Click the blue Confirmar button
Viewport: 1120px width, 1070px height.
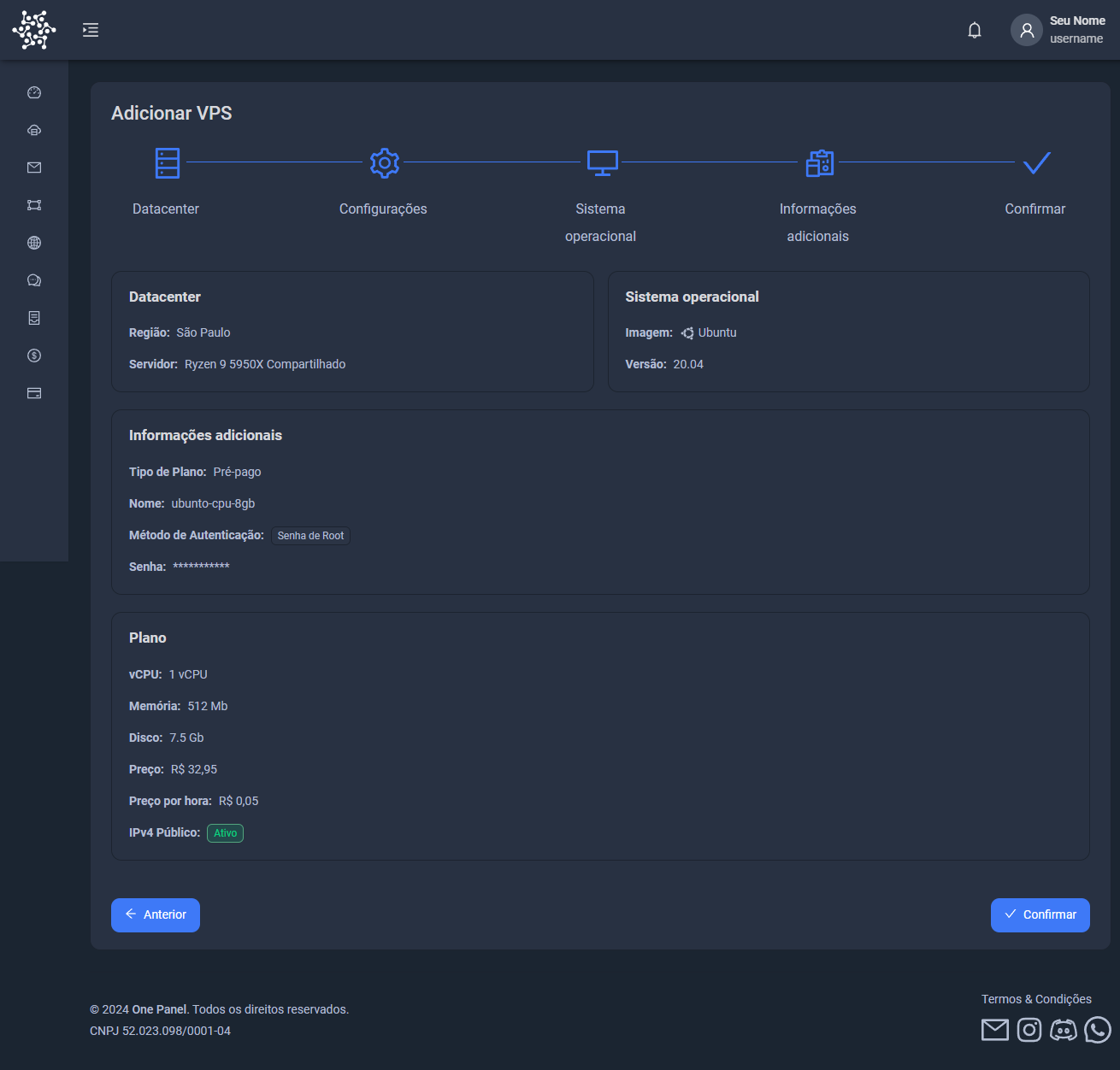pyautogui.click(x=1040, y=915)
